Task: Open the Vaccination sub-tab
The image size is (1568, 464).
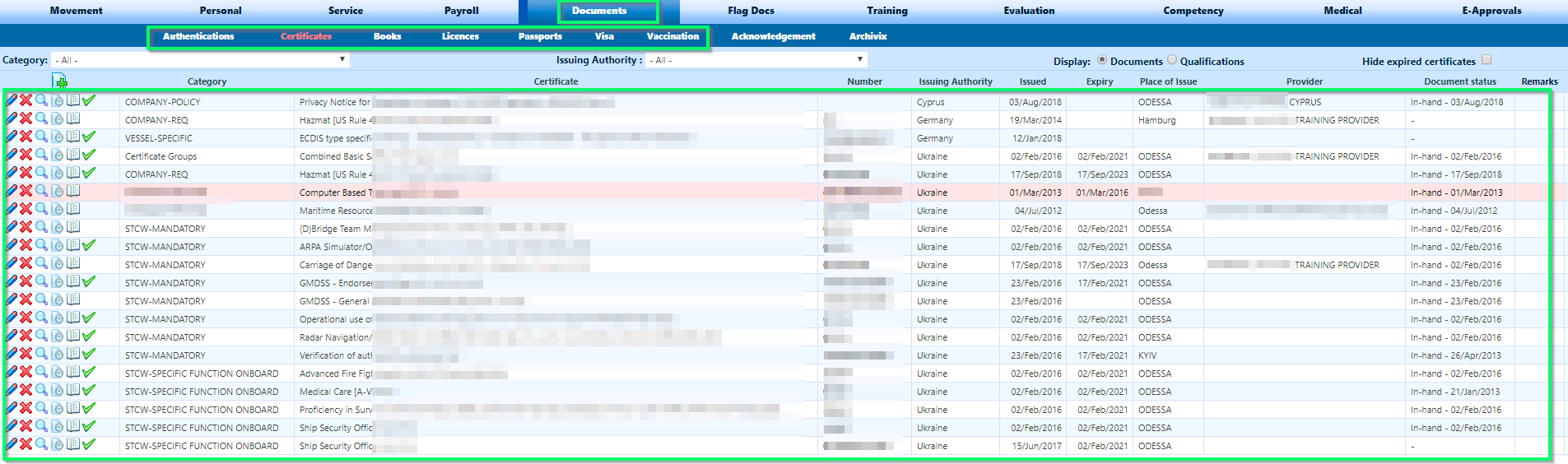Action: (x=672, y=36)
